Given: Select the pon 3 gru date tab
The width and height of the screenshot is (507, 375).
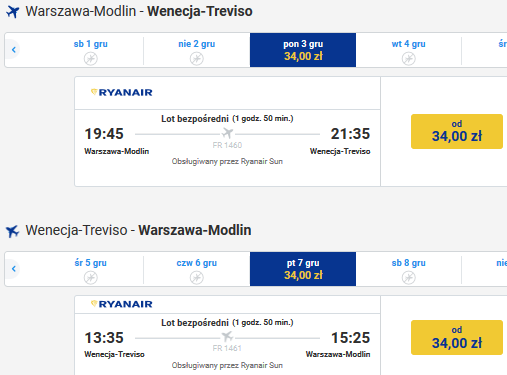Looking at the screenshot, I should coord(303,50).
